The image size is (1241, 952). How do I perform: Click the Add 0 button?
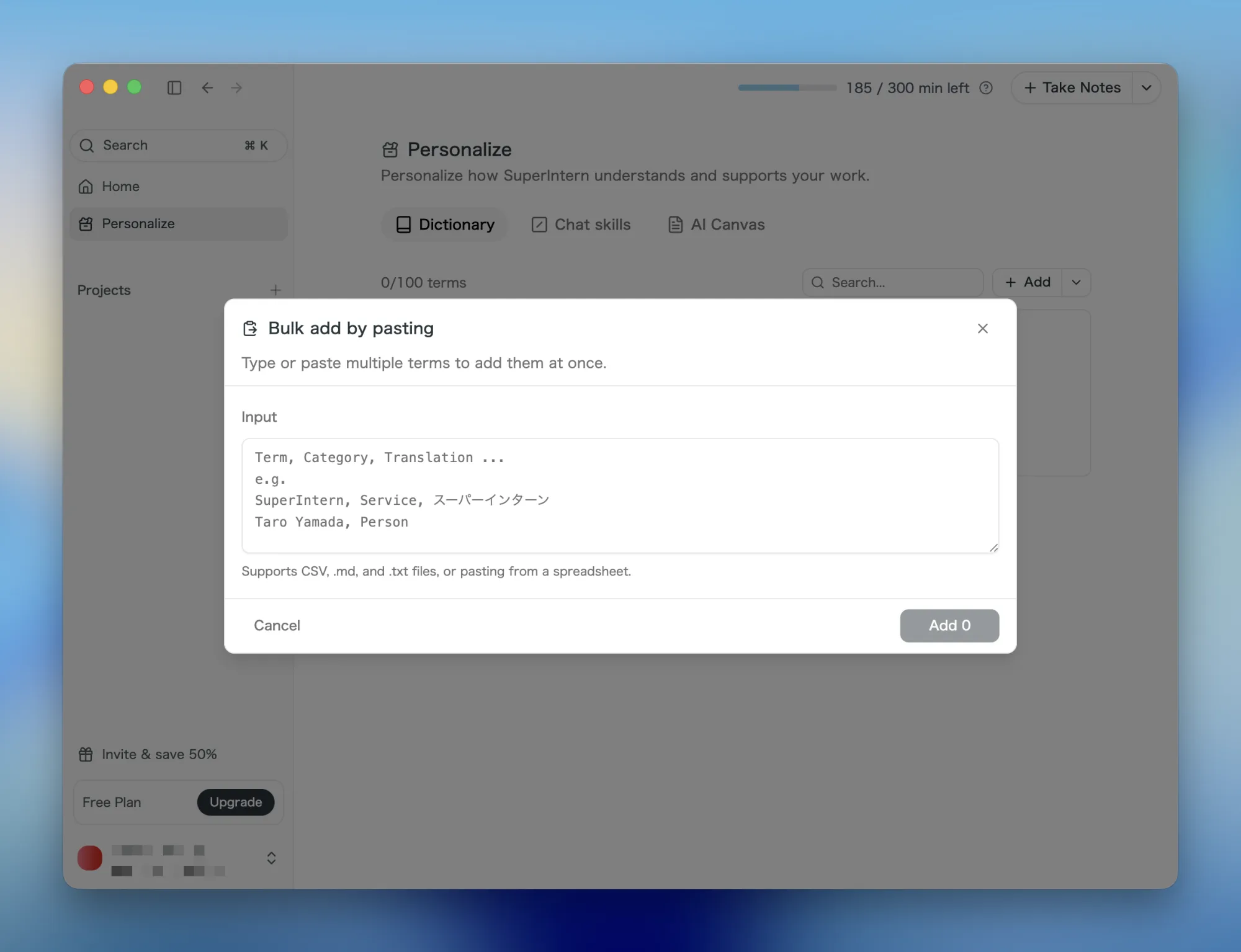click(x=949, y=625)
